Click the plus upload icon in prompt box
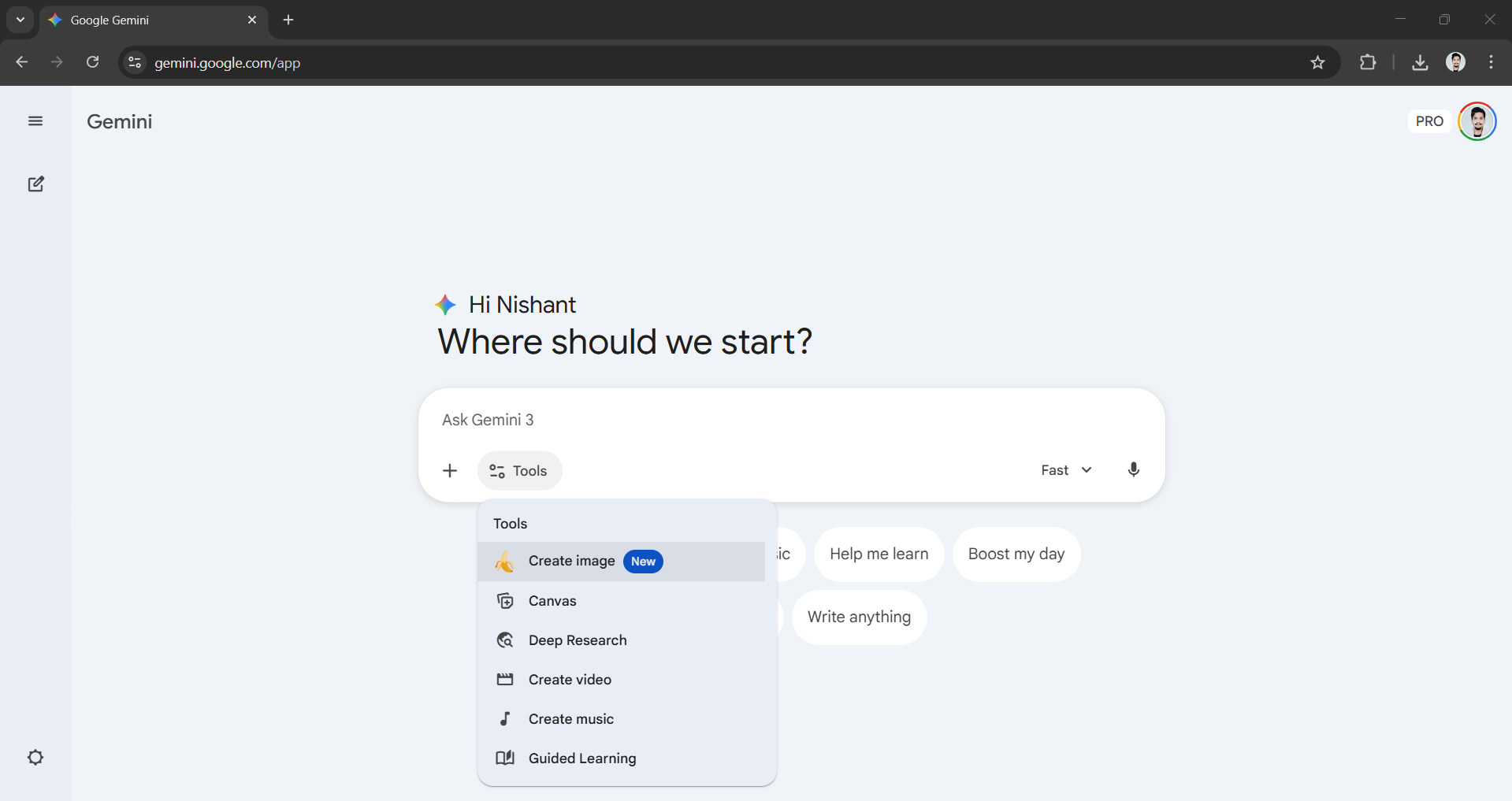Image resolution: width=1512 pixels, height=801 pixels. point(450,471)
